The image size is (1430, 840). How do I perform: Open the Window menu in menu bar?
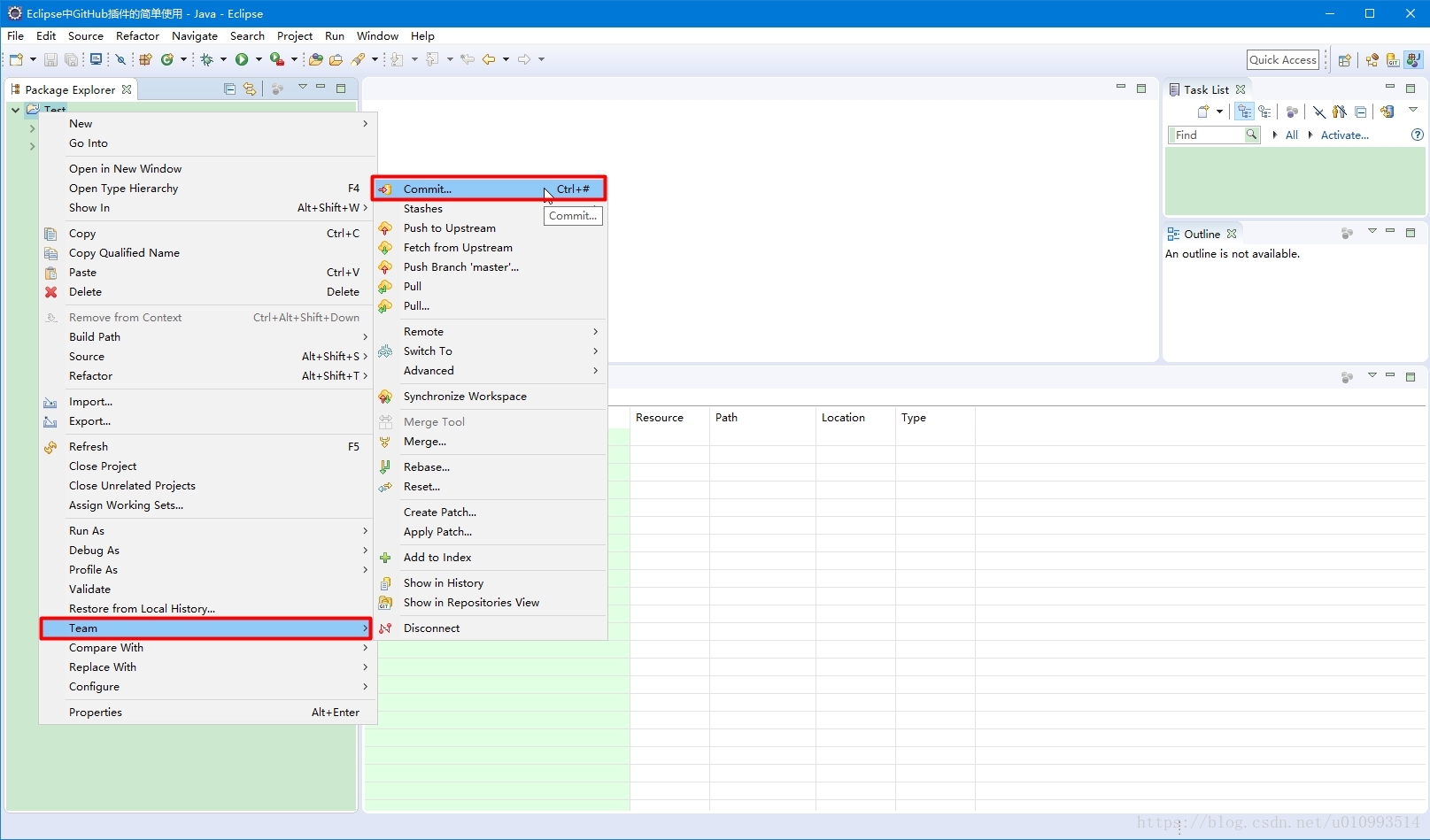(x=377, y=36)
